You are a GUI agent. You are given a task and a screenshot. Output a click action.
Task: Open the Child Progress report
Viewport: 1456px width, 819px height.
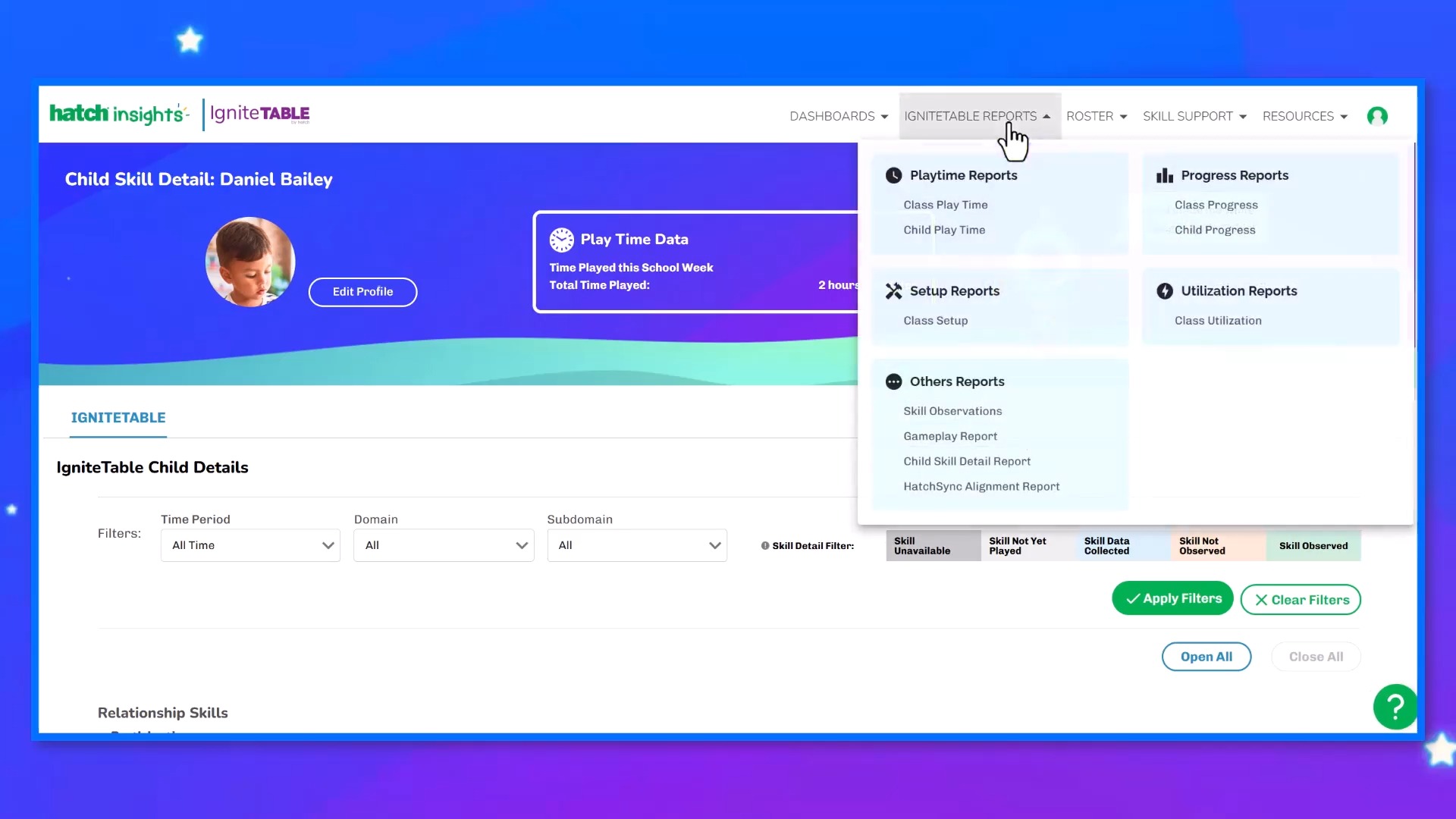1215,230
